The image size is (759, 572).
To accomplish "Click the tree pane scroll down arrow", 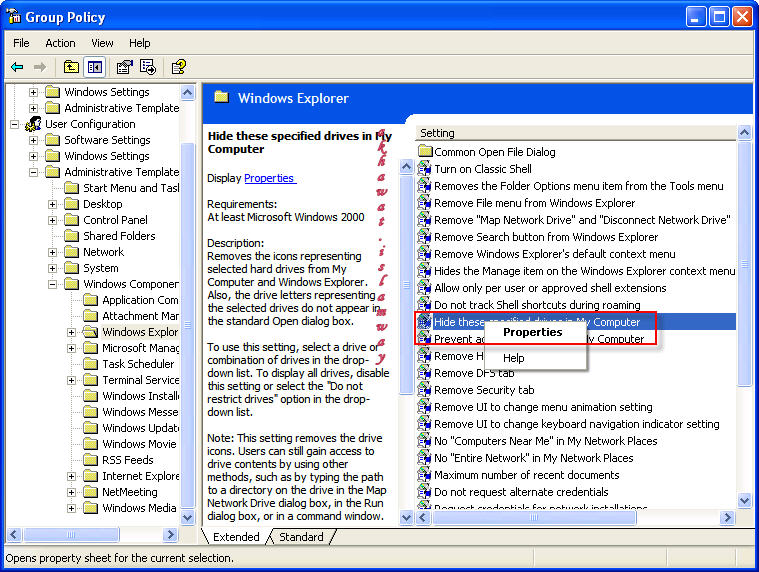I will (x=187, y=517).
